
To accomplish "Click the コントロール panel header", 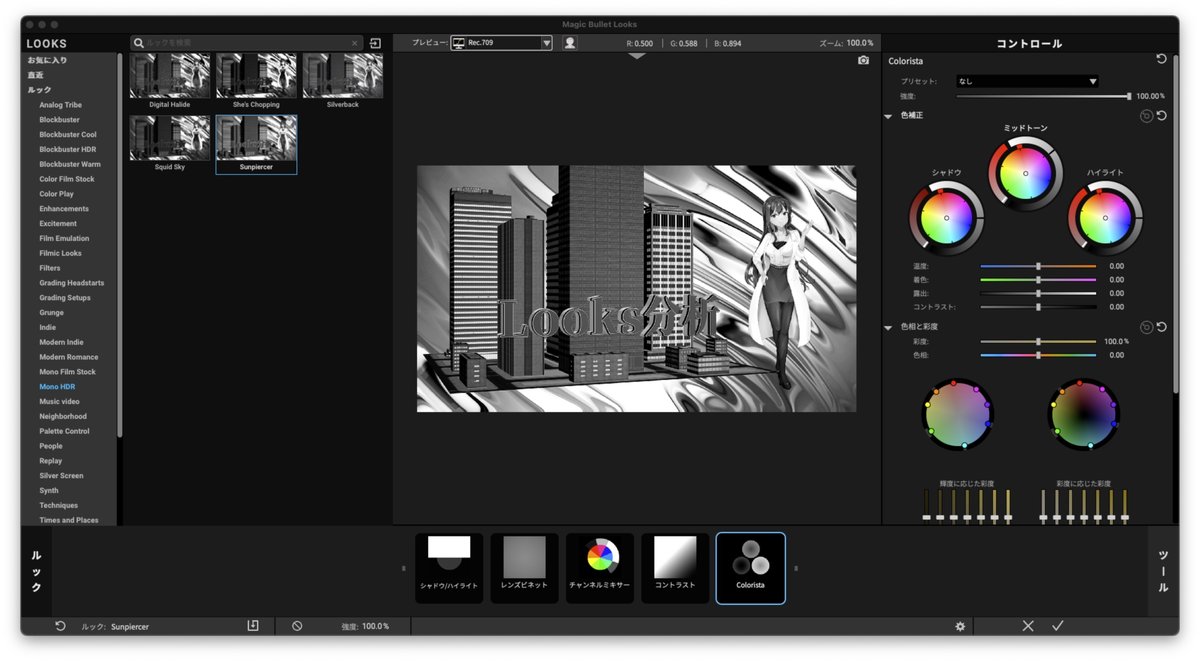I will (1029, 44).
